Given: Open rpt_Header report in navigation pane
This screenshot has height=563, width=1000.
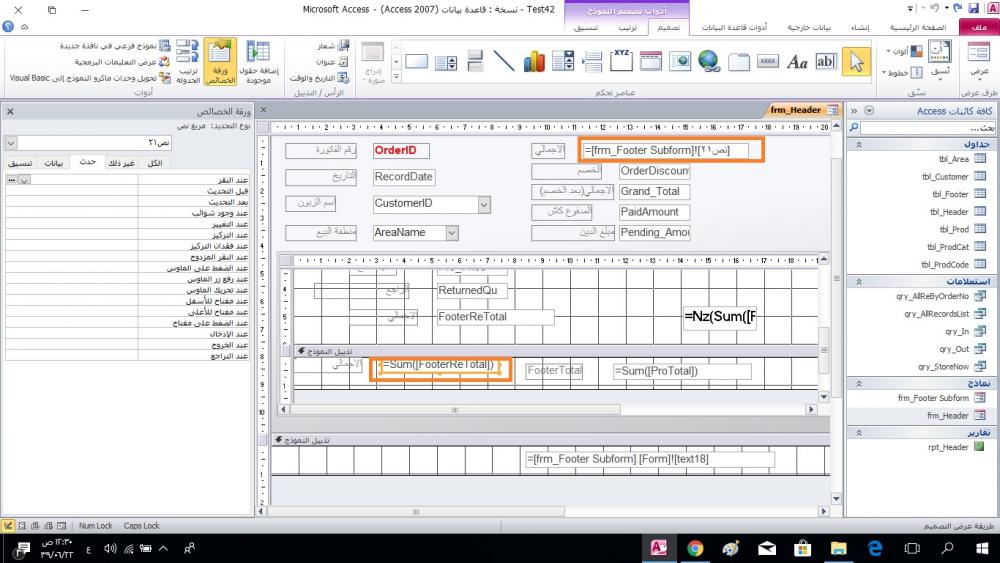Looking at the screenshot, I should coord(957,448).
